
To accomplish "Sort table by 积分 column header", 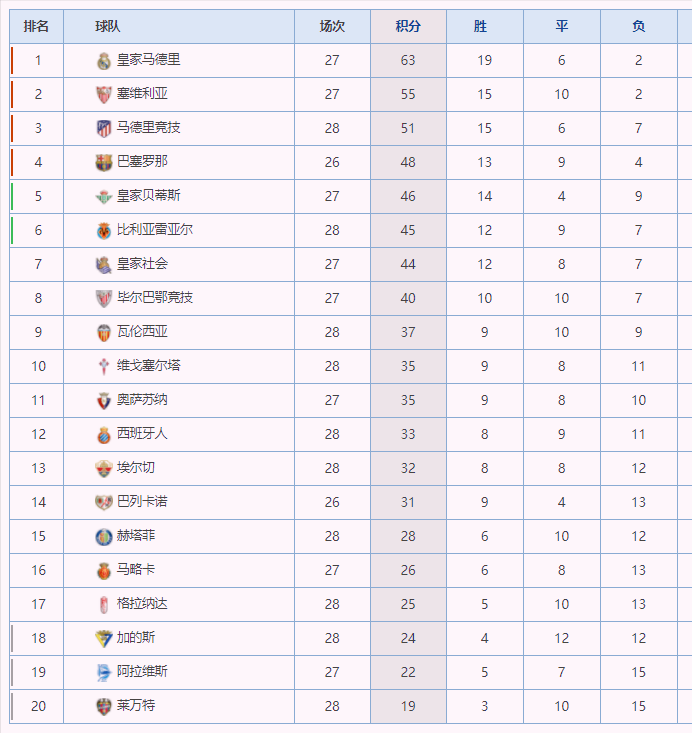I will [x=408, y=27].
